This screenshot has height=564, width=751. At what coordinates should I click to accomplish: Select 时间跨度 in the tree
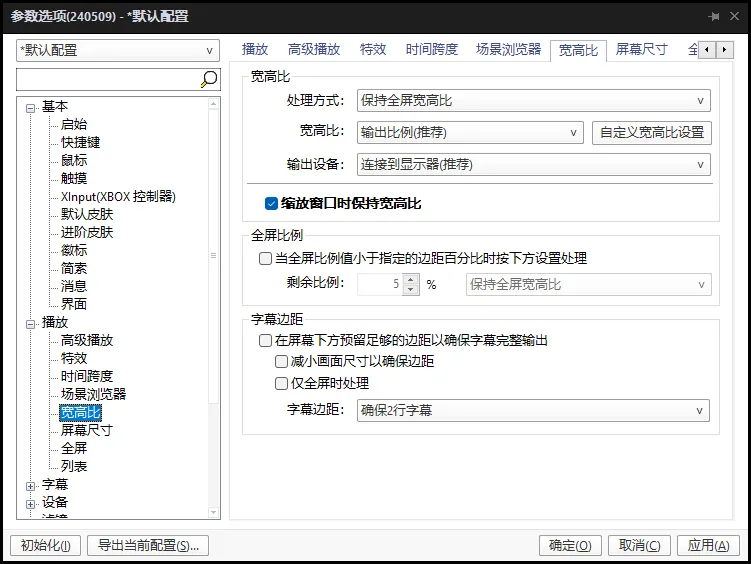pyautogui.click(x=87, y=376)
